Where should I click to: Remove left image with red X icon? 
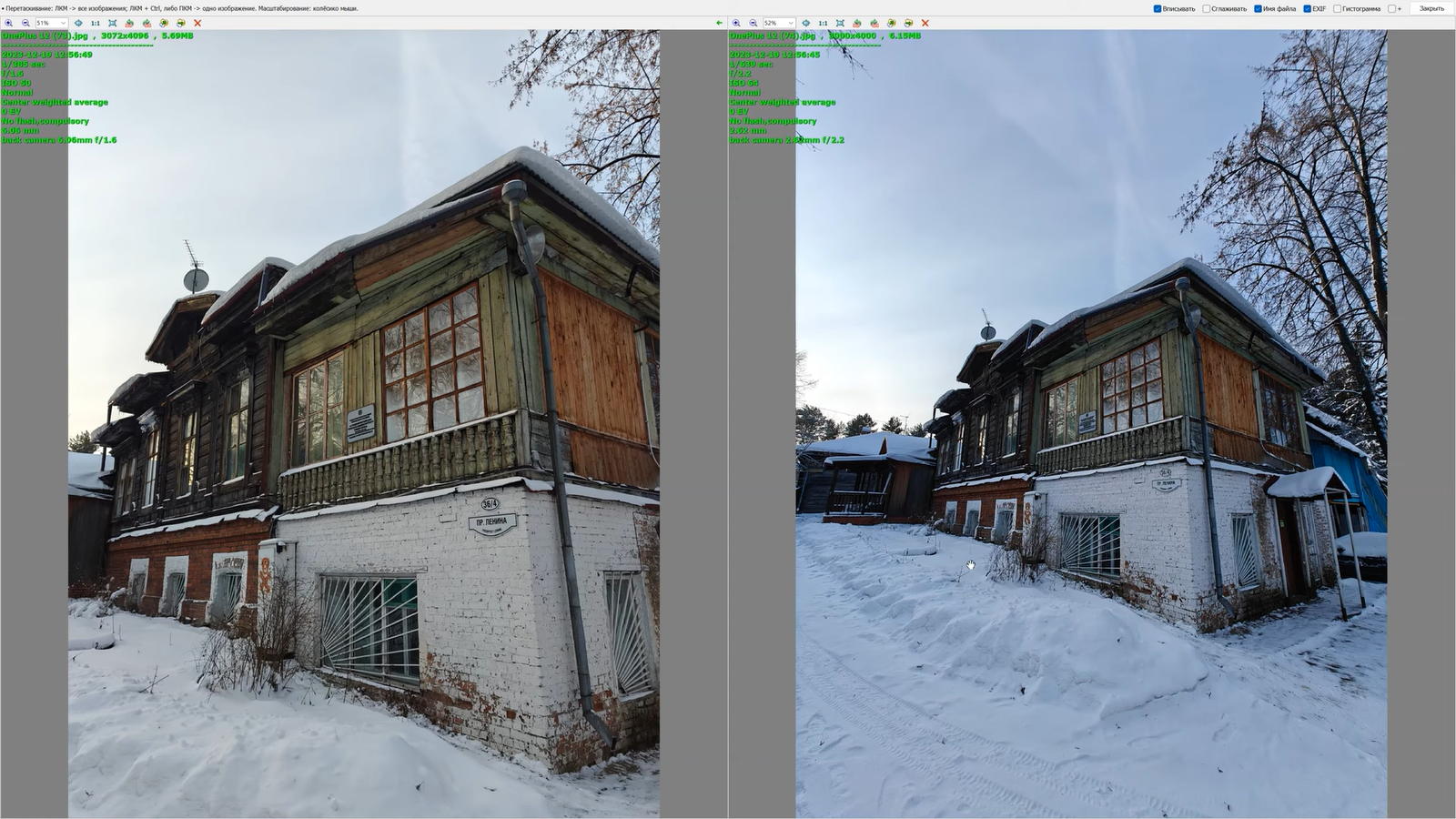[x=197, y=23]
